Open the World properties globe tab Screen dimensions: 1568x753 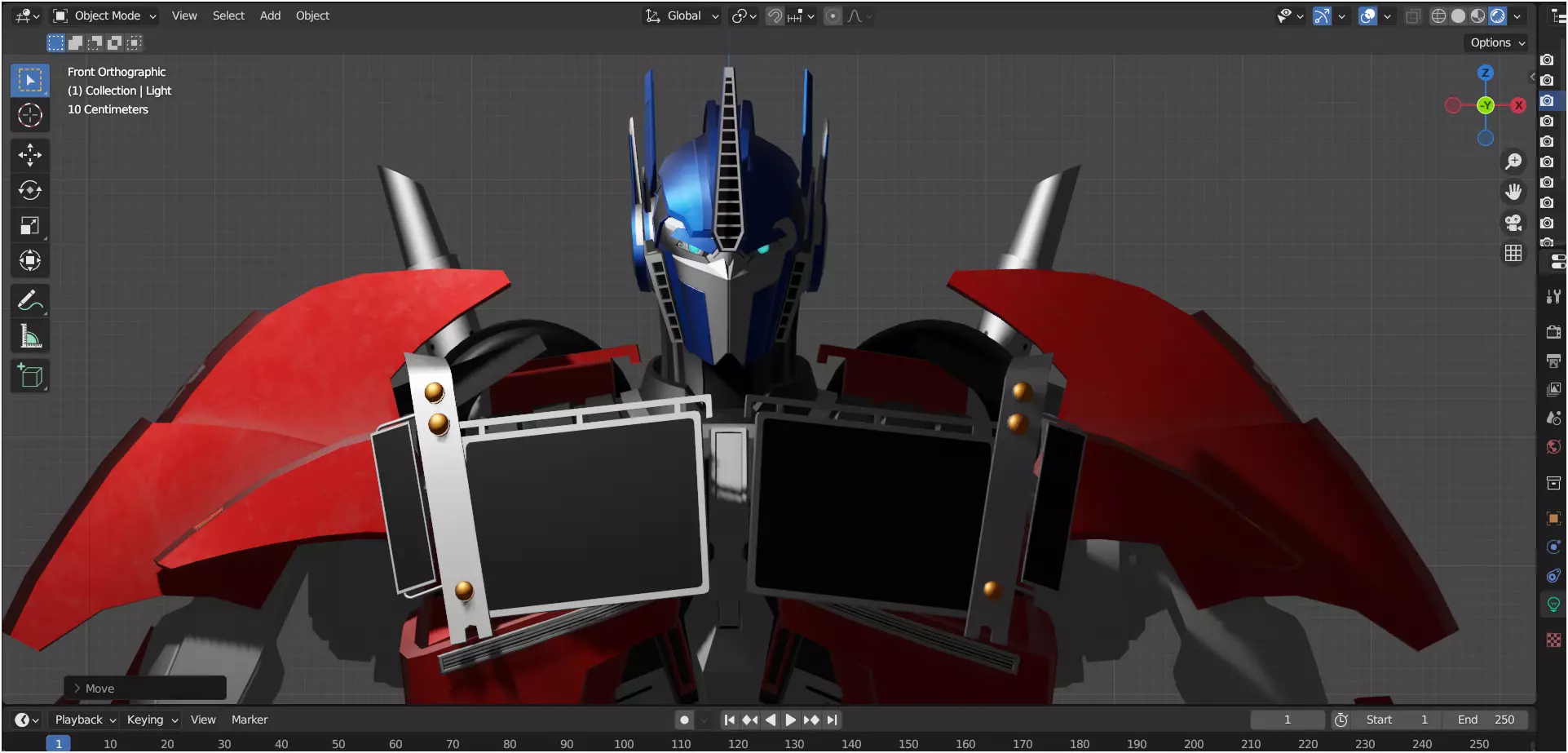tap(1553, 446)
